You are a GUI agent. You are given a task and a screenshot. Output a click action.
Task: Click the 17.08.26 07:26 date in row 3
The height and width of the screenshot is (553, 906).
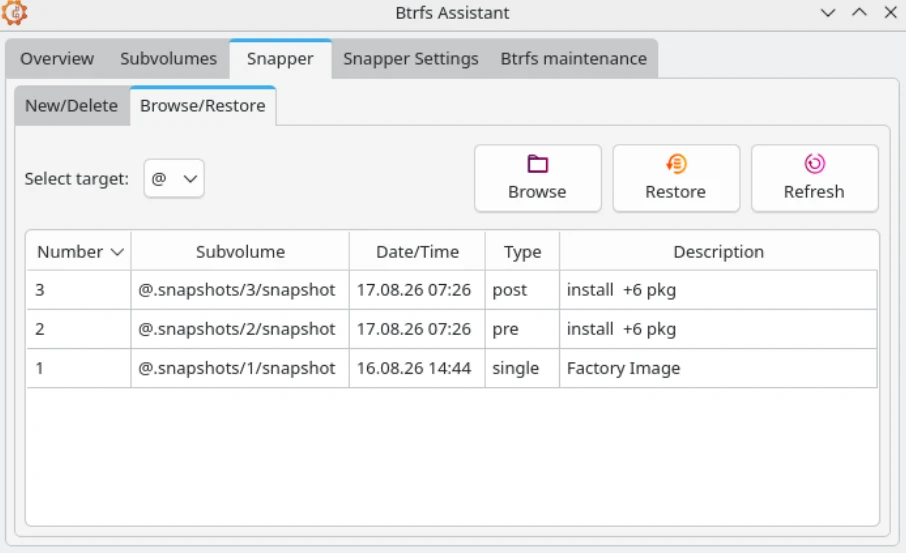(x=417, y=290)
